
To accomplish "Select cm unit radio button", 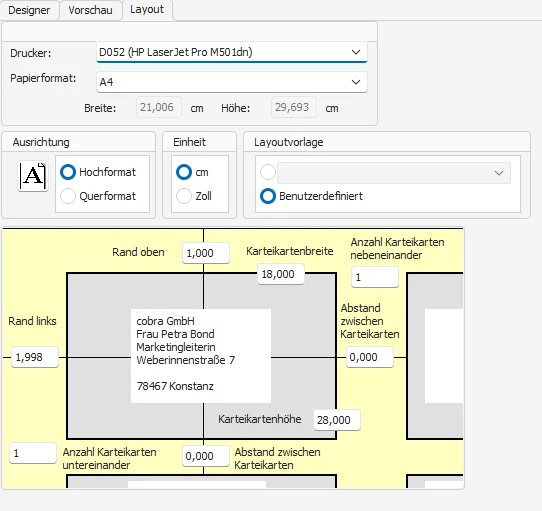I will [x=184, y=172].
